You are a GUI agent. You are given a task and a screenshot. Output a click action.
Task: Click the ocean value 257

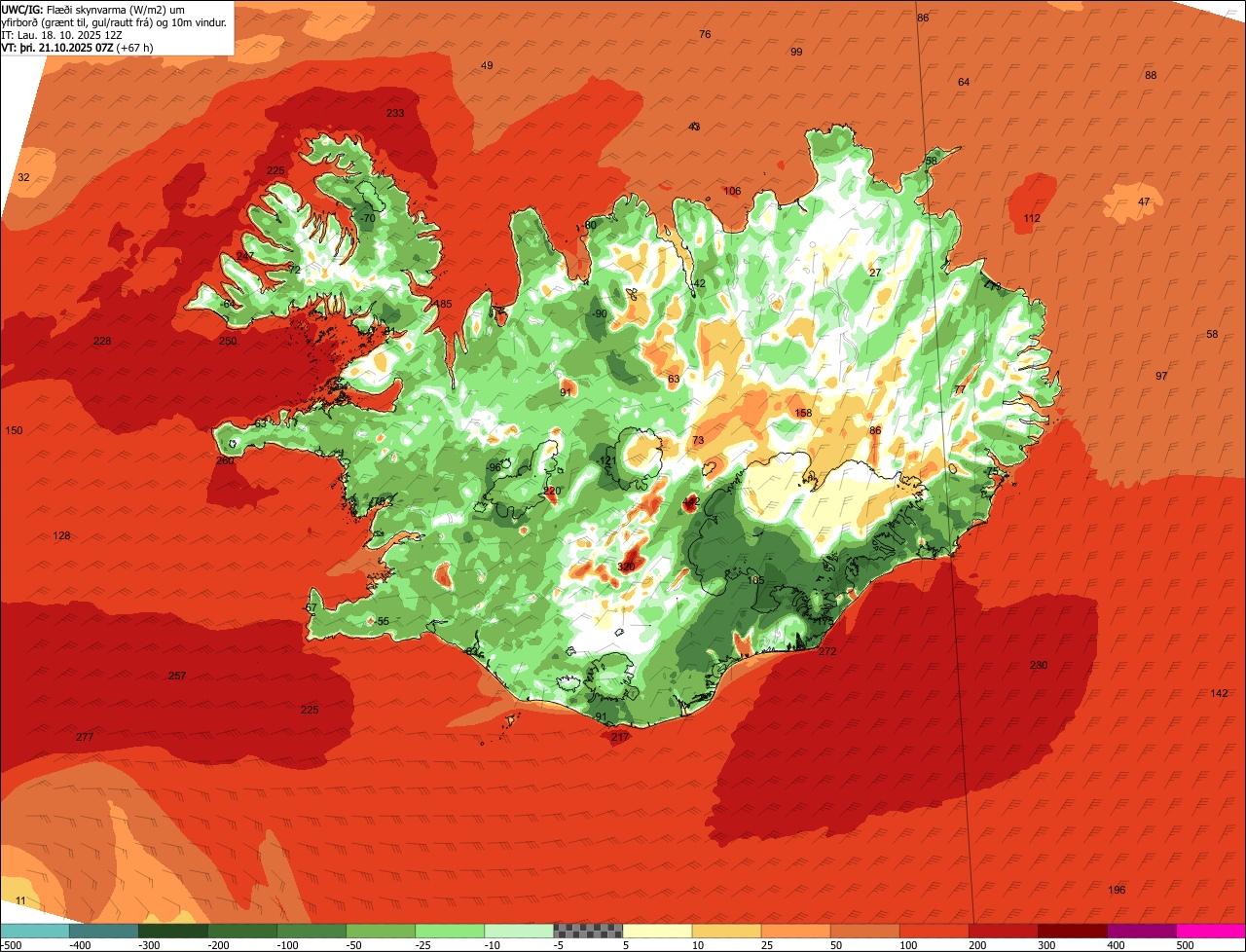pos(177,676)
